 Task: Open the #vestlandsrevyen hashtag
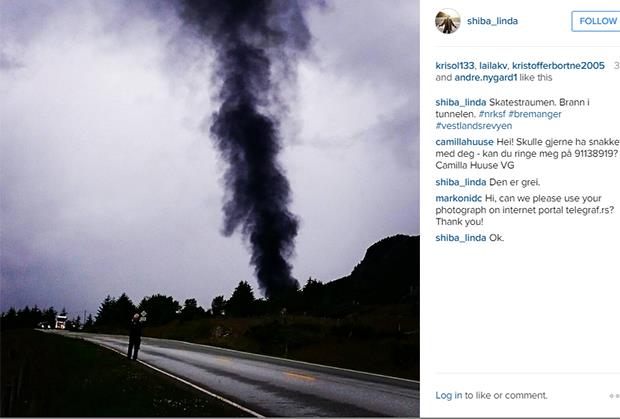click(474, 126)
